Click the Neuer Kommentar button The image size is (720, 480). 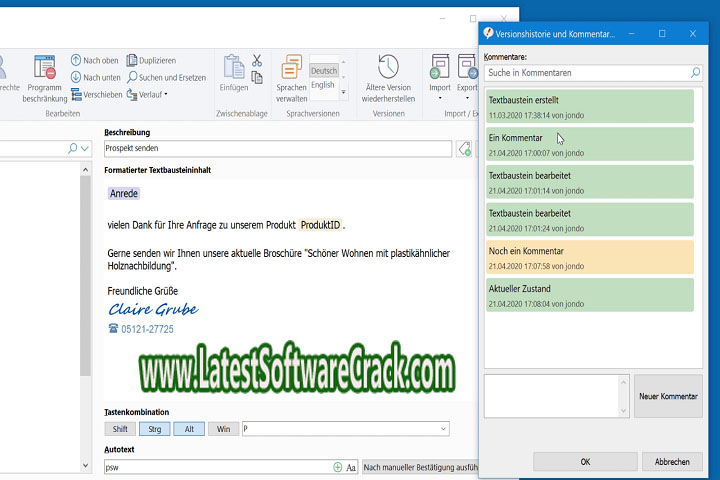click(x=668, y=396)
